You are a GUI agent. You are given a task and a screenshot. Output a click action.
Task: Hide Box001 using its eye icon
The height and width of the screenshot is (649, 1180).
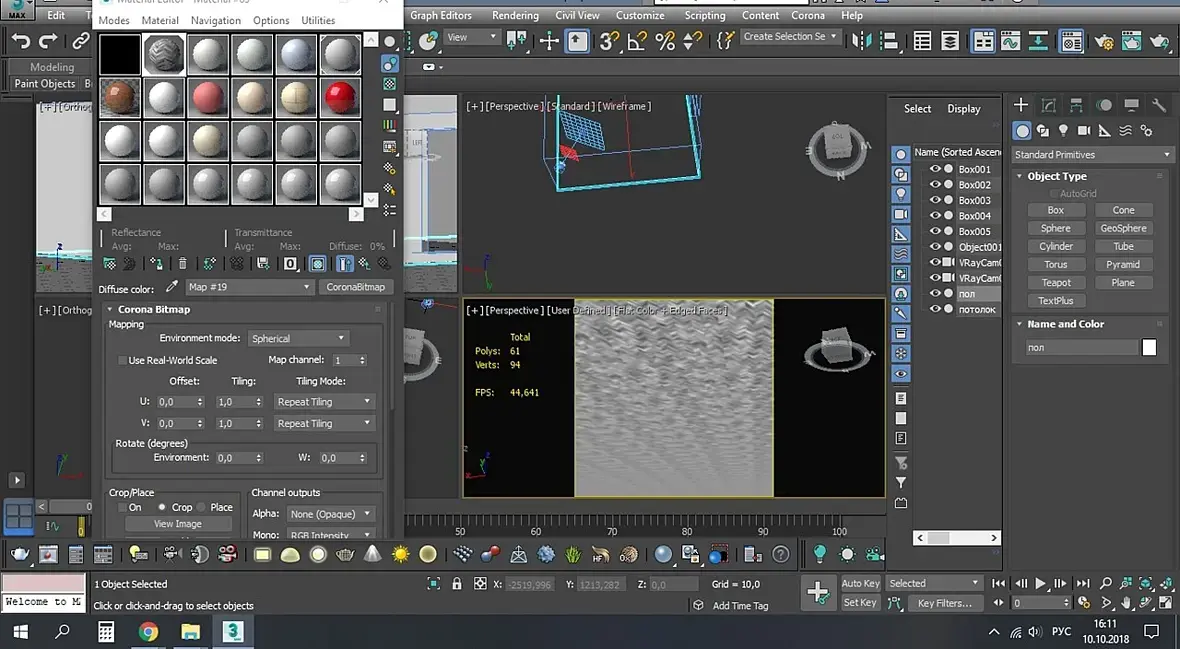click(935, 169)
